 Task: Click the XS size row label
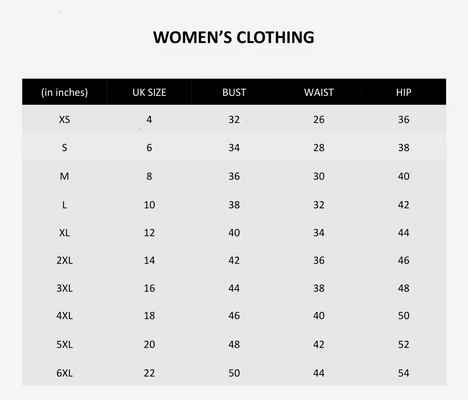click(64, 119)
